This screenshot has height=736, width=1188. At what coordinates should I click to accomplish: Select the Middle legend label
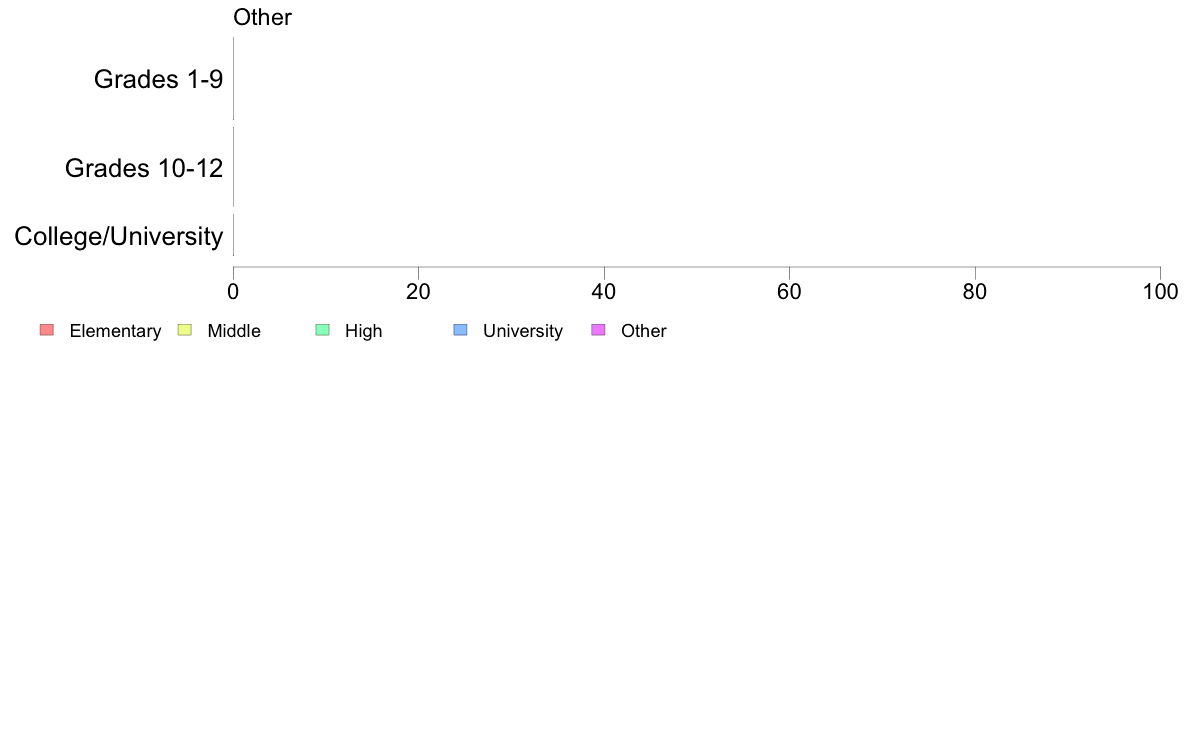[x=234, y=331]
